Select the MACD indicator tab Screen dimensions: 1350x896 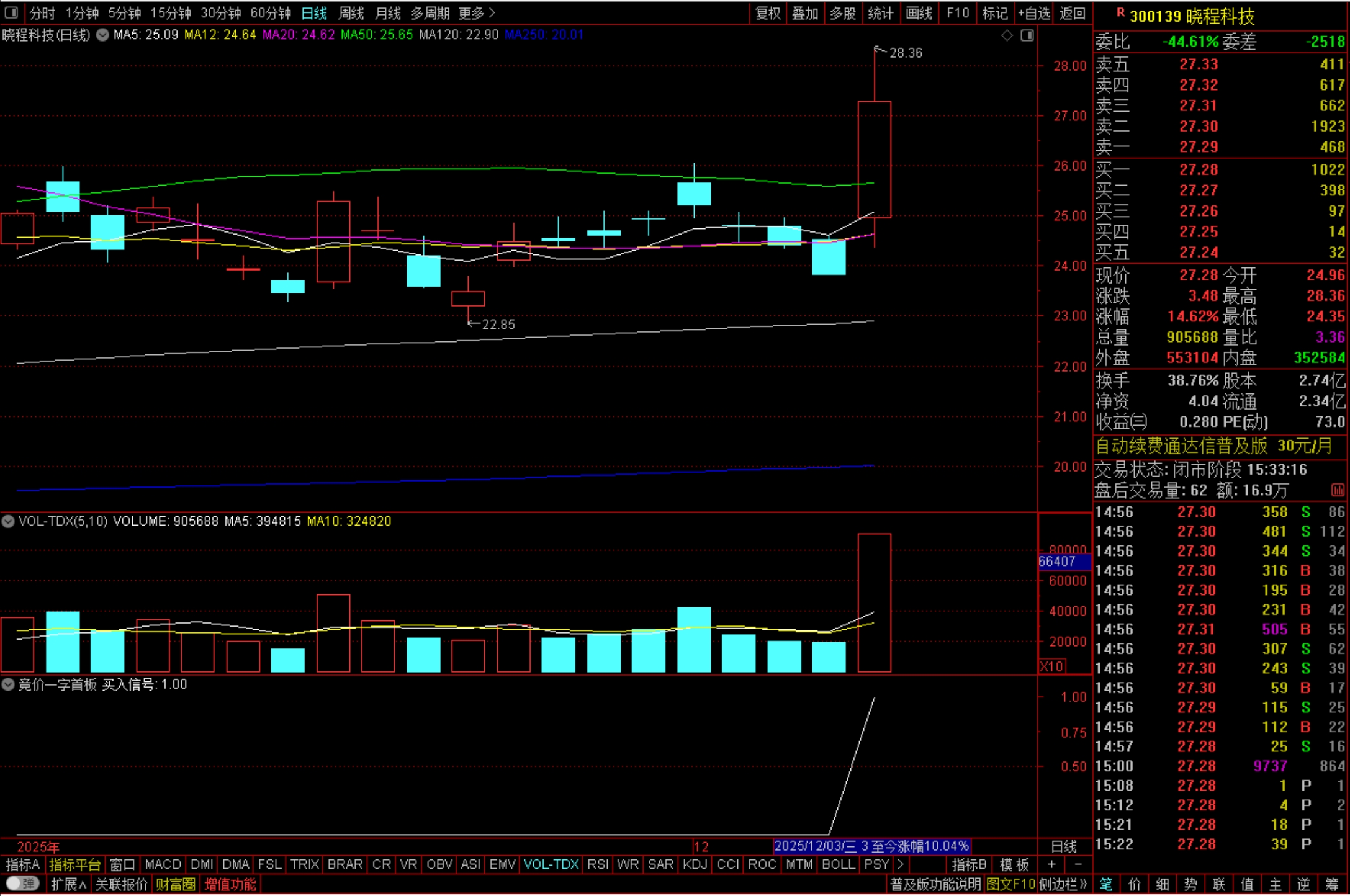click(x=163, y=864)
